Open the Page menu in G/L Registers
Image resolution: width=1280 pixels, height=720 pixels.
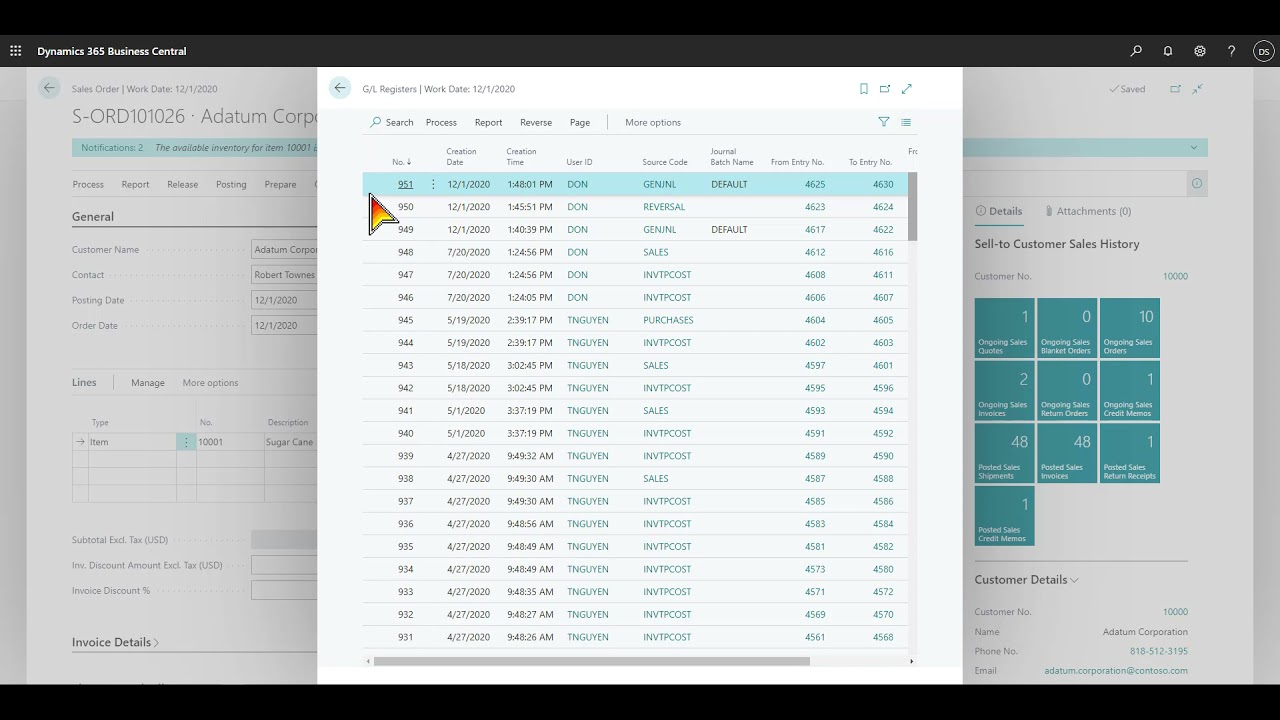click(x=580, y=122)
